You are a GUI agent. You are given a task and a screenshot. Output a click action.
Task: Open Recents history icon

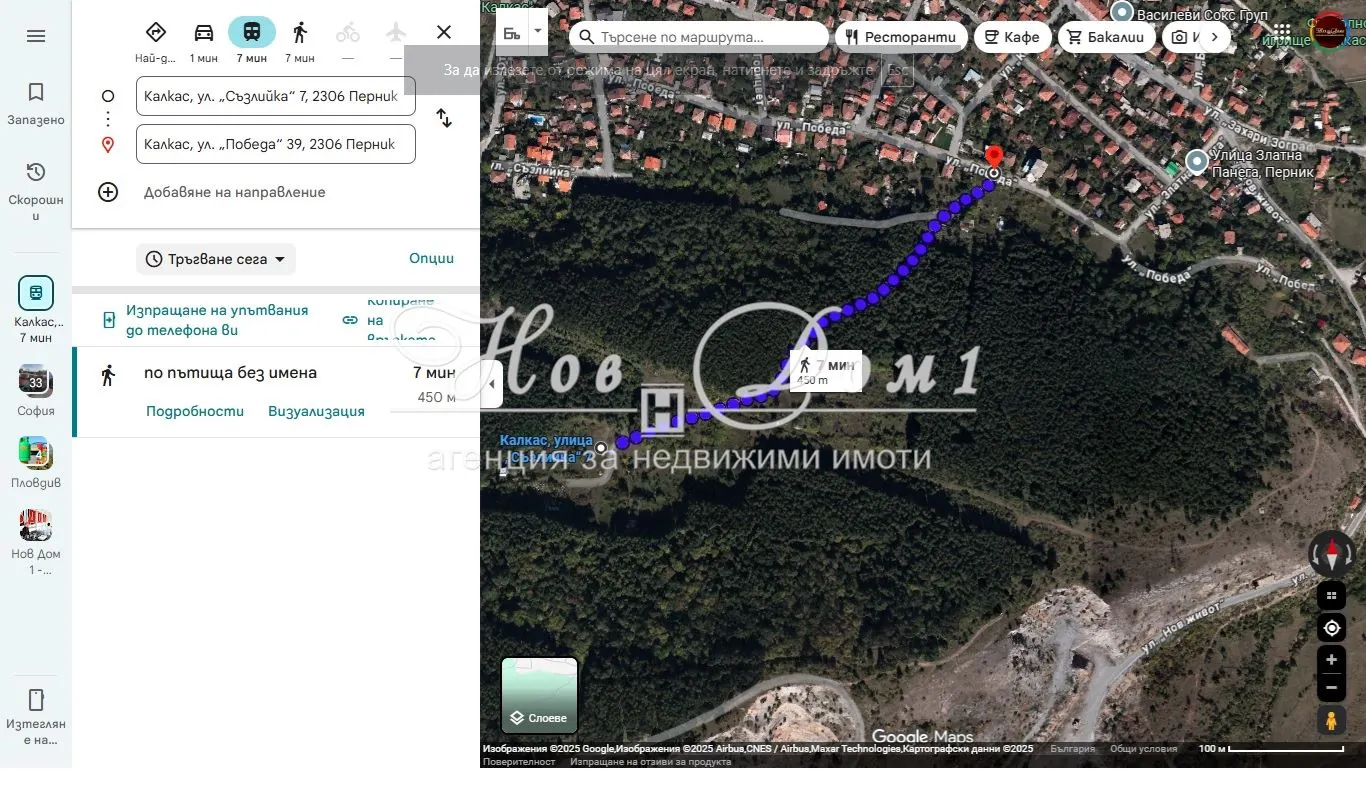[x=36, y=172]
